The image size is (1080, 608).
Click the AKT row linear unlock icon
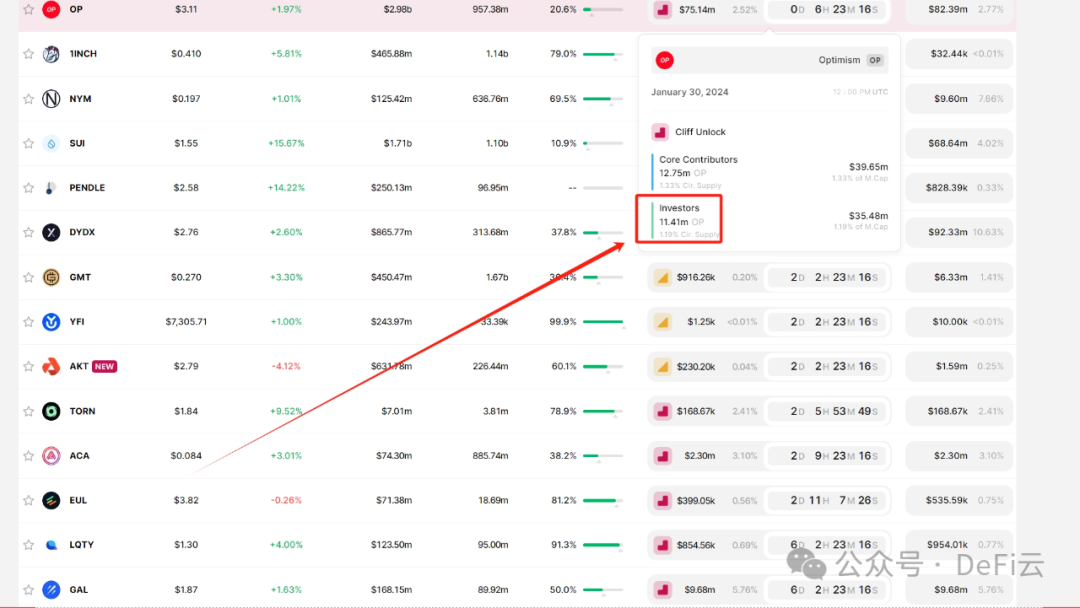pos(663,366)
